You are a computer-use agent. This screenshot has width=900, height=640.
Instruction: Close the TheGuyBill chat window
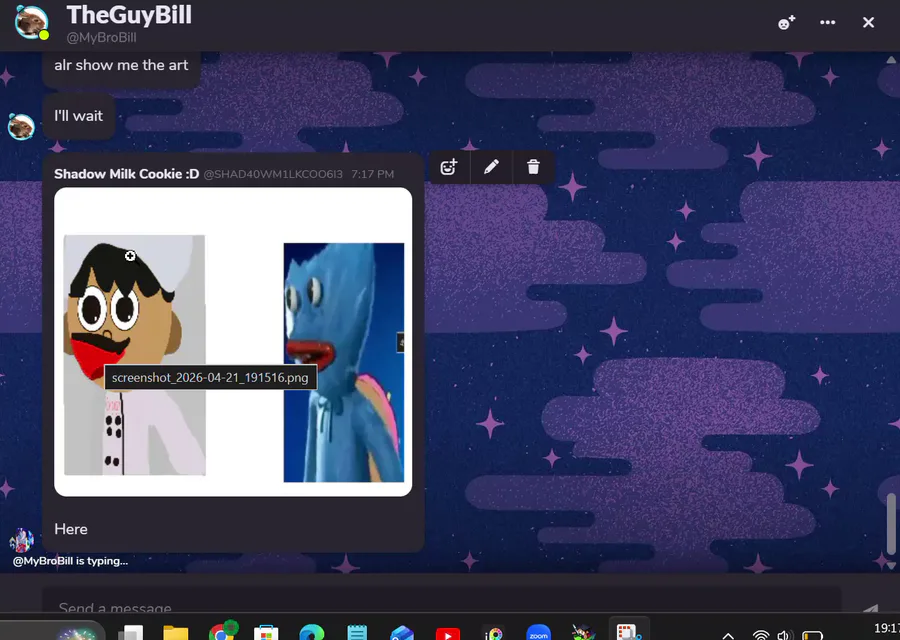(868, 22)
